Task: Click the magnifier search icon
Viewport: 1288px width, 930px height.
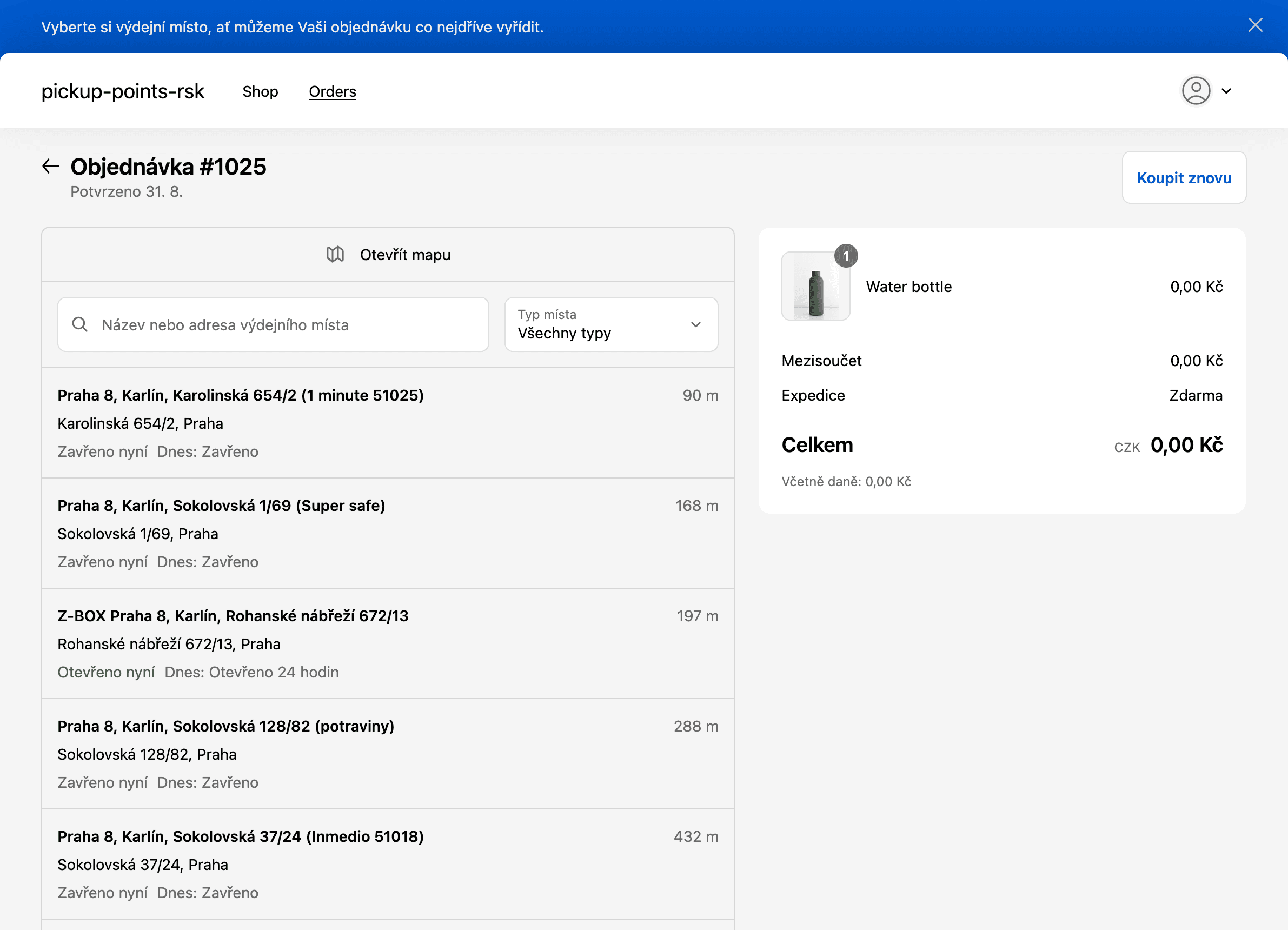Action: click(80, 324)
